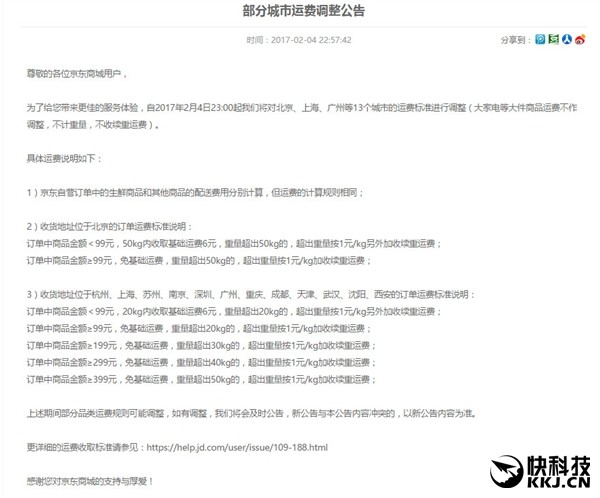Click item 3 heading listing 杭州、上海、苏州
Screen dimensions: 600x498
(251, 294)
